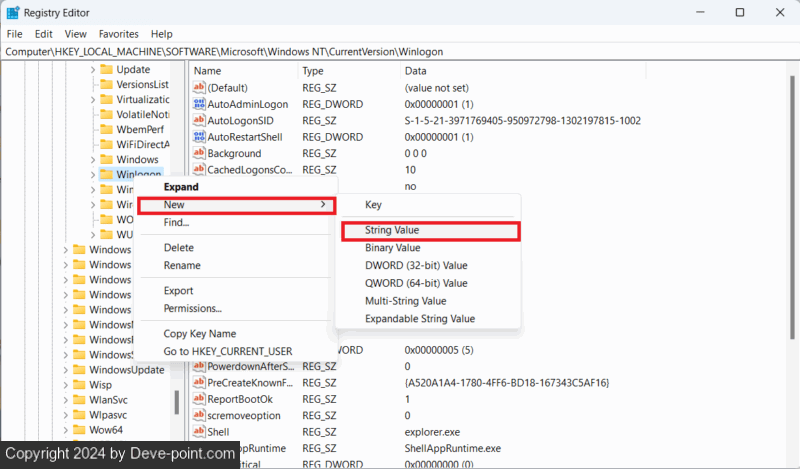Click the Data column header

[x=415, y=71]
